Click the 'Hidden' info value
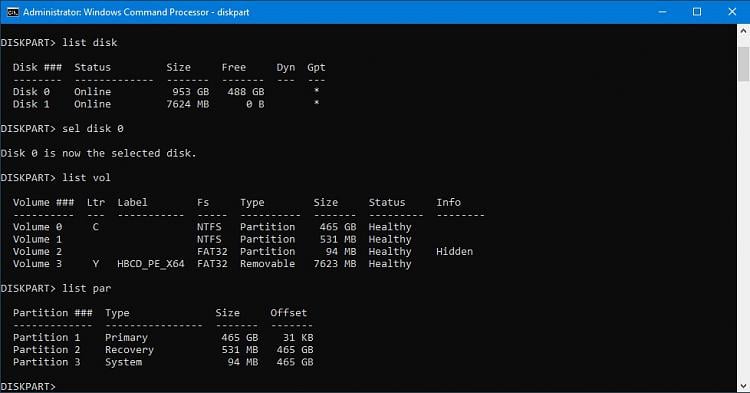The image size is (750, 393). (454, 251)
